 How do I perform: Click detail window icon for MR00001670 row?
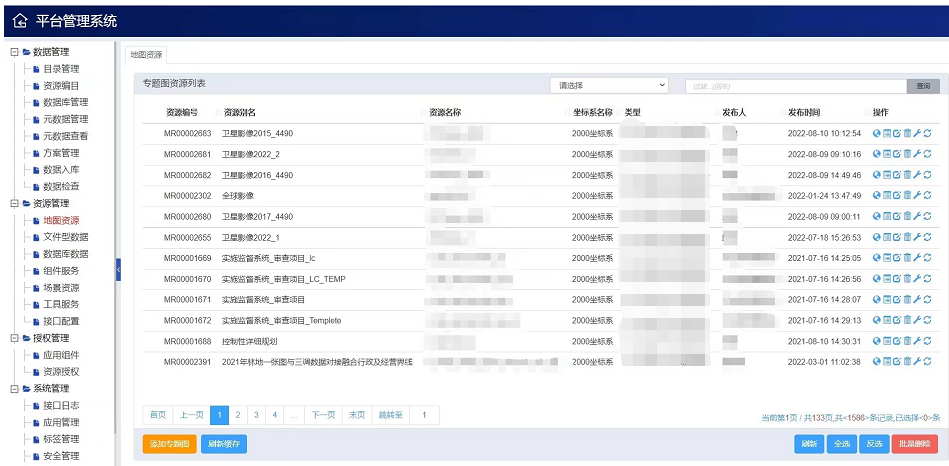tap(887, 278)
